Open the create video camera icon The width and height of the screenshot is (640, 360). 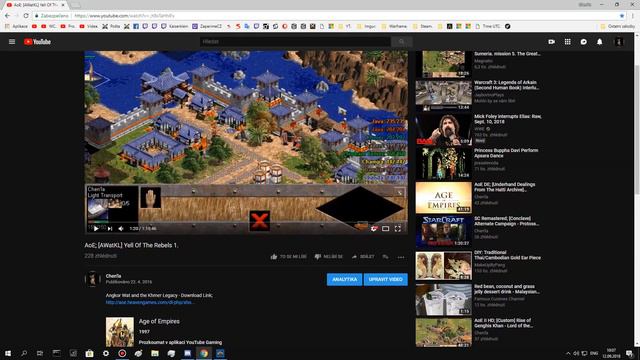tap(551, 42)
